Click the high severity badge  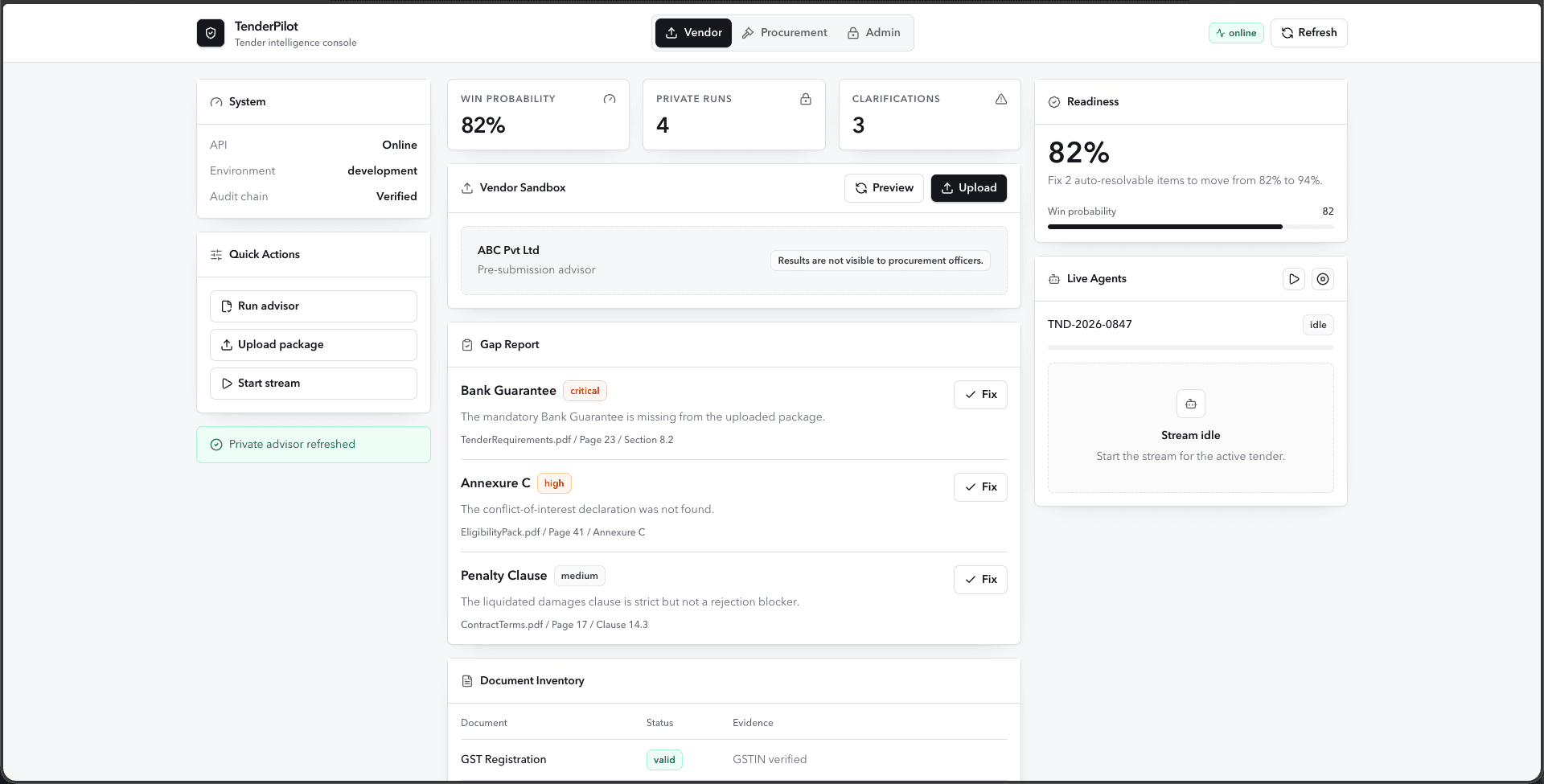point(554,483)
